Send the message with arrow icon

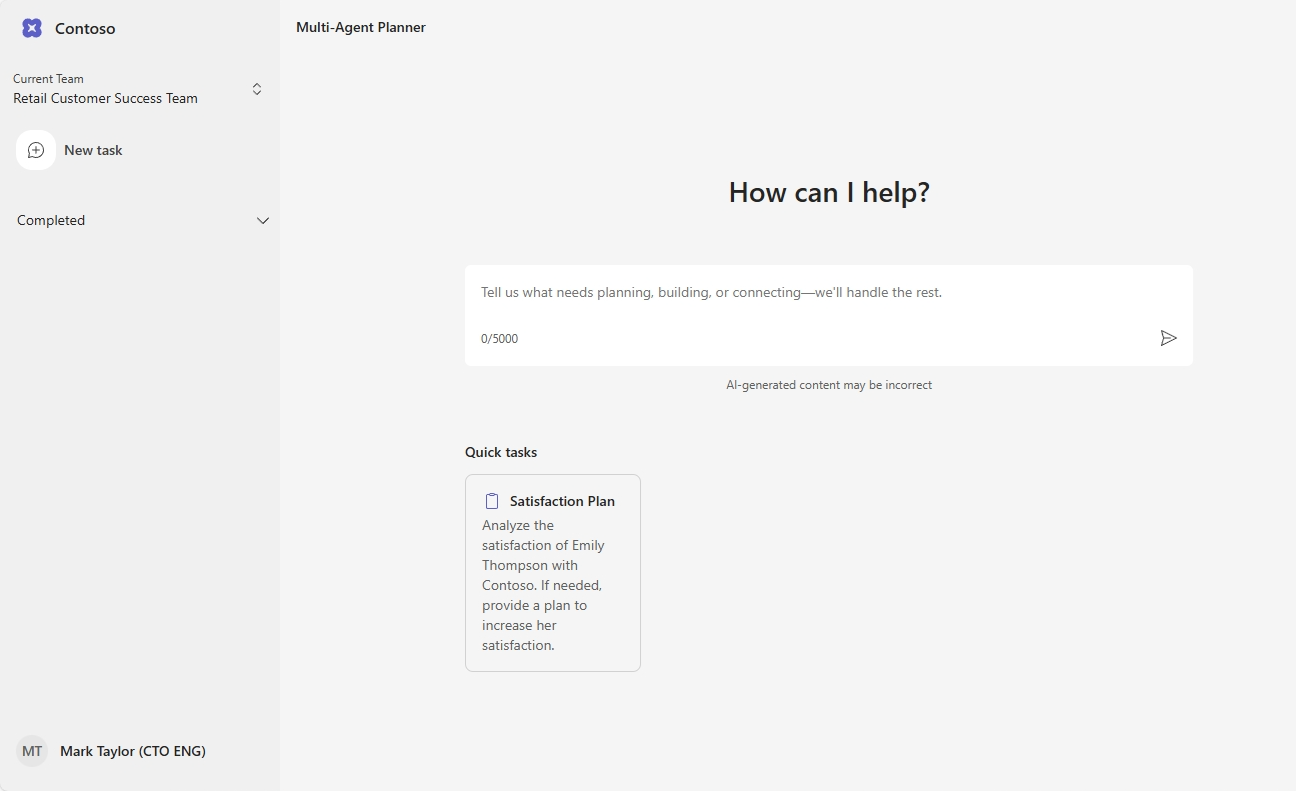[1168, 338]
